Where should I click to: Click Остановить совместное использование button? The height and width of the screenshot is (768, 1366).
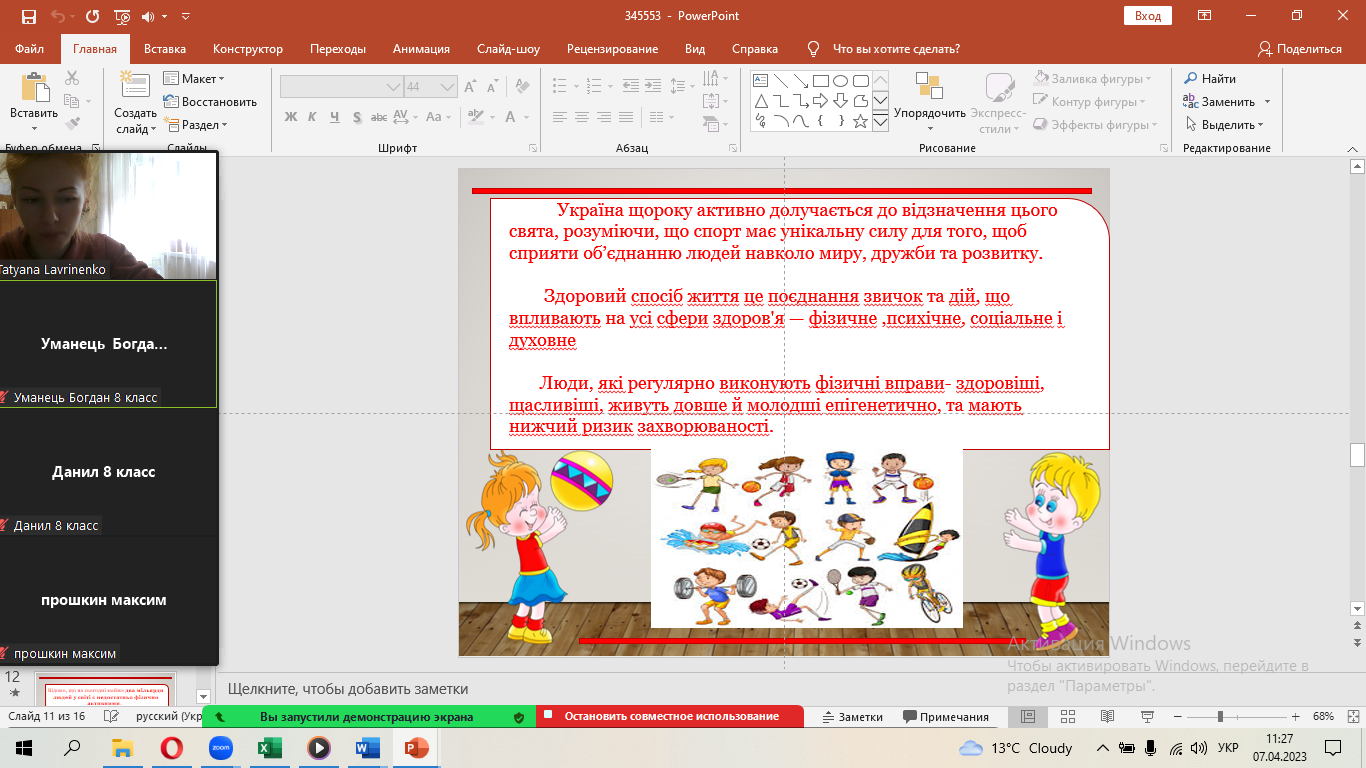pos(671,716)
